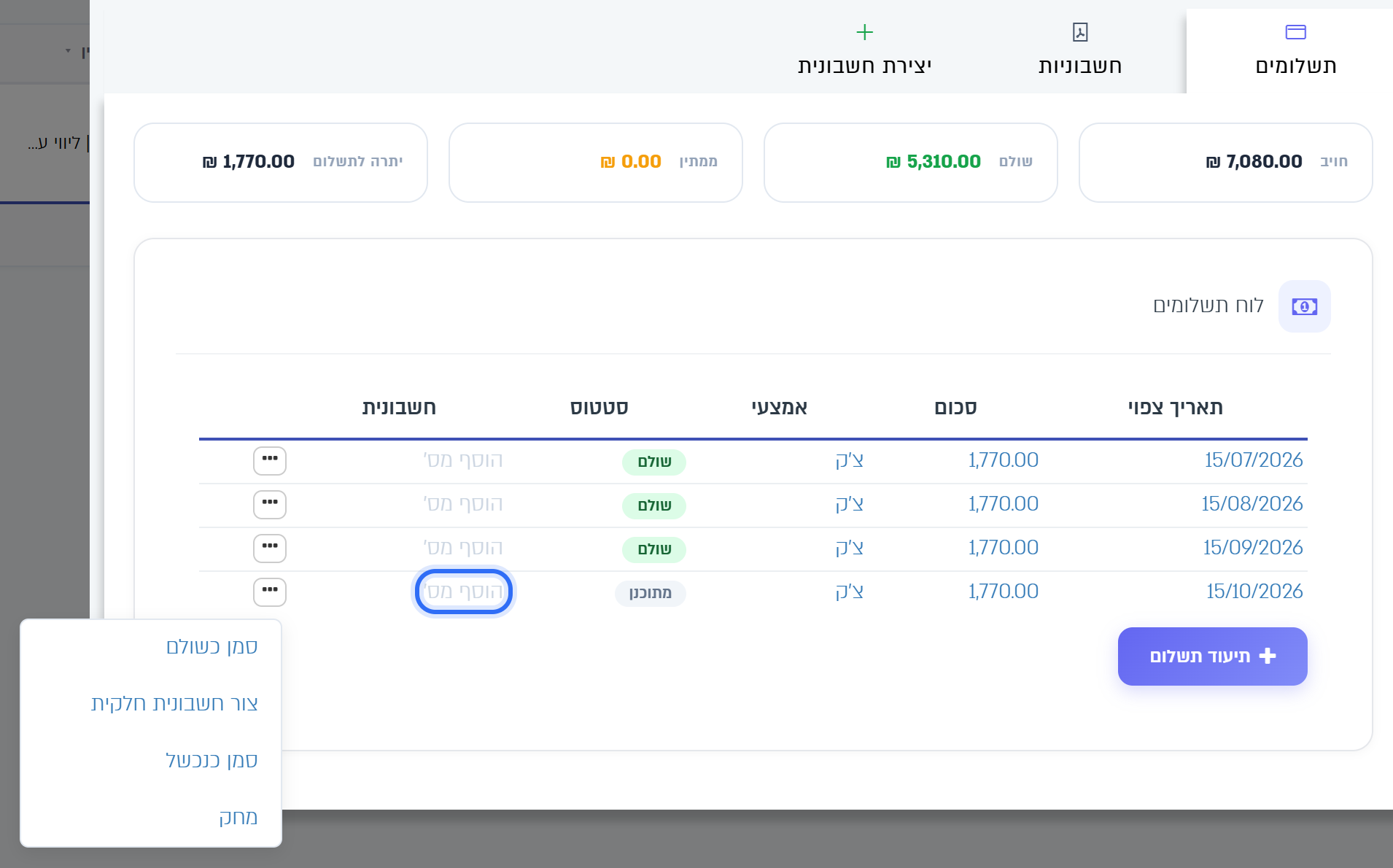
Task: Click the date 15/07/2026
Action: [x=1254, y=460]
